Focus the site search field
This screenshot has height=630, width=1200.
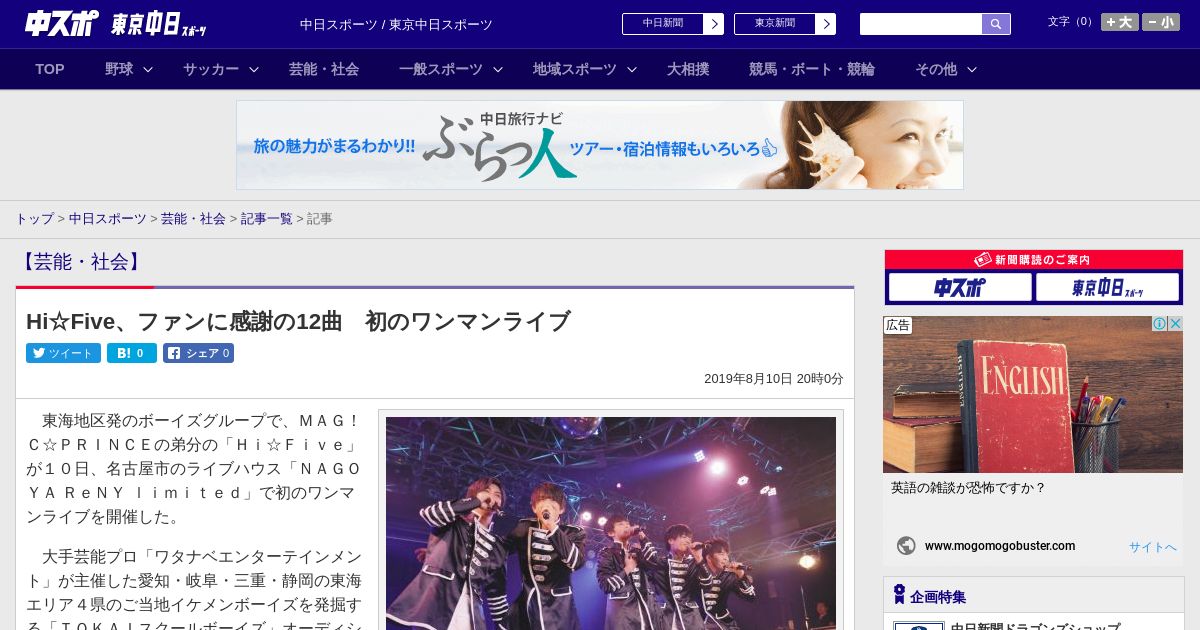[921, 24]
